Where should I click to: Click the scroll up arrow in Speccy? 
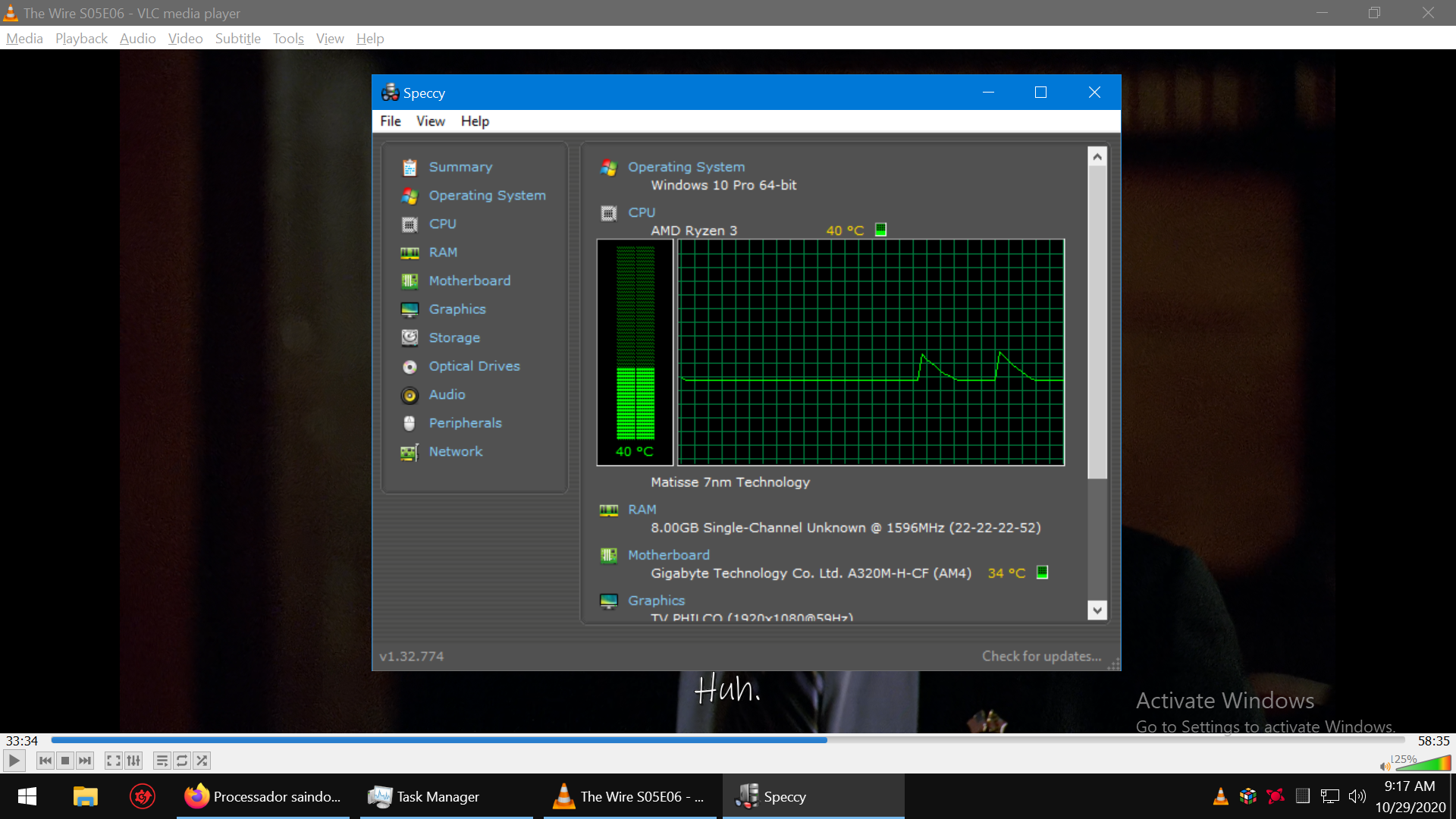[x=1097, y=156]
